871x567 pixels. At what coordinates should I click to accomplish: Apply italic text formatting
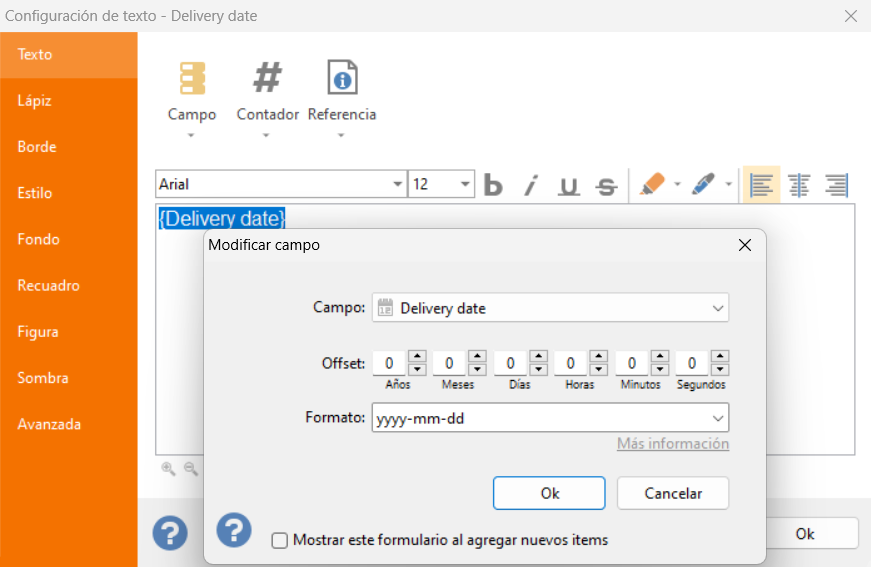531,185
